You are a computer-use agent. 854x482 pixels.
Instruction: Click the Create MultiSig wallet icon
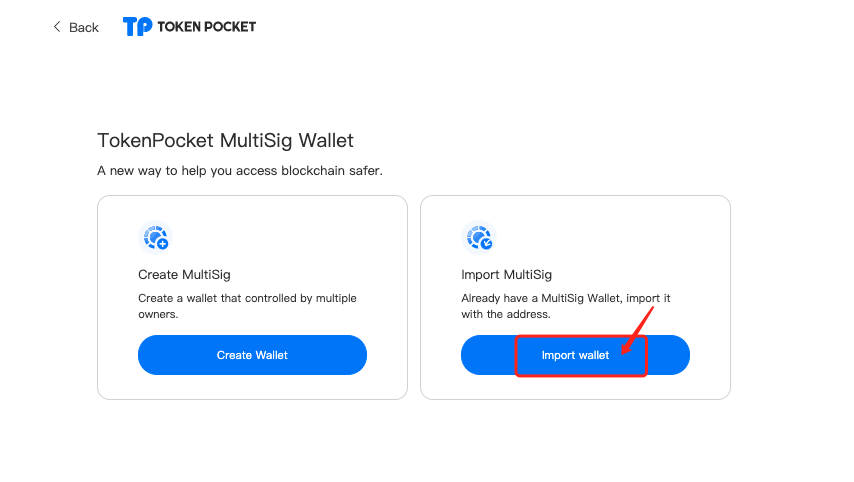154,237
